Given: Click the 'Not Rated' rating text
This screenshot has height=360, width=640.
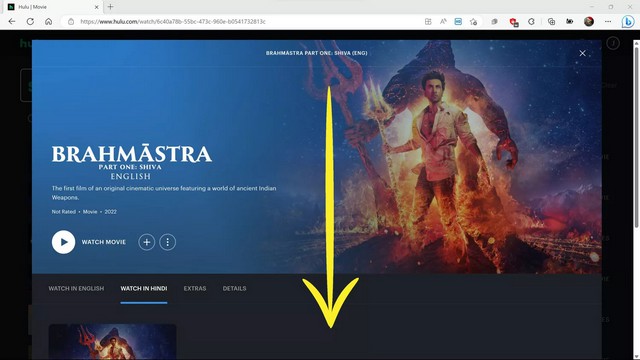Looking at the screenshot, I should (64, 212).
